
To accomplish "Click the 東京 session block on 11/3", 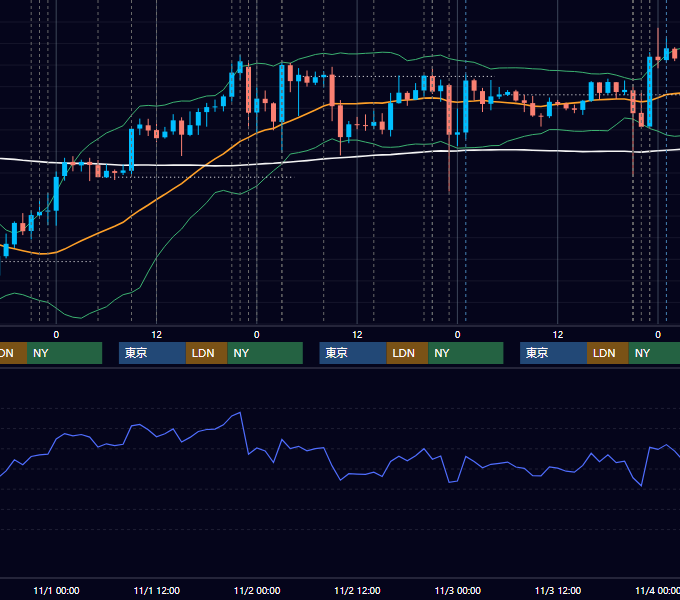I will [553, 353].
